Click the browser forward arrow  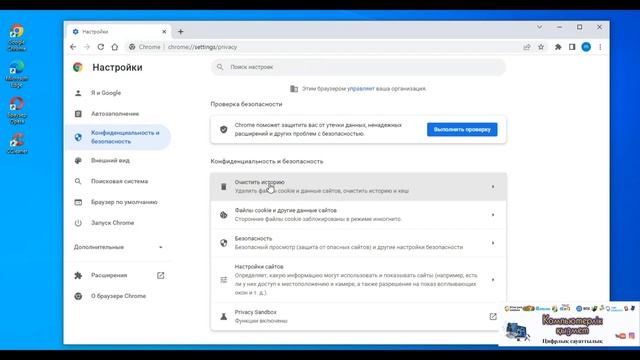coord(87,47)
